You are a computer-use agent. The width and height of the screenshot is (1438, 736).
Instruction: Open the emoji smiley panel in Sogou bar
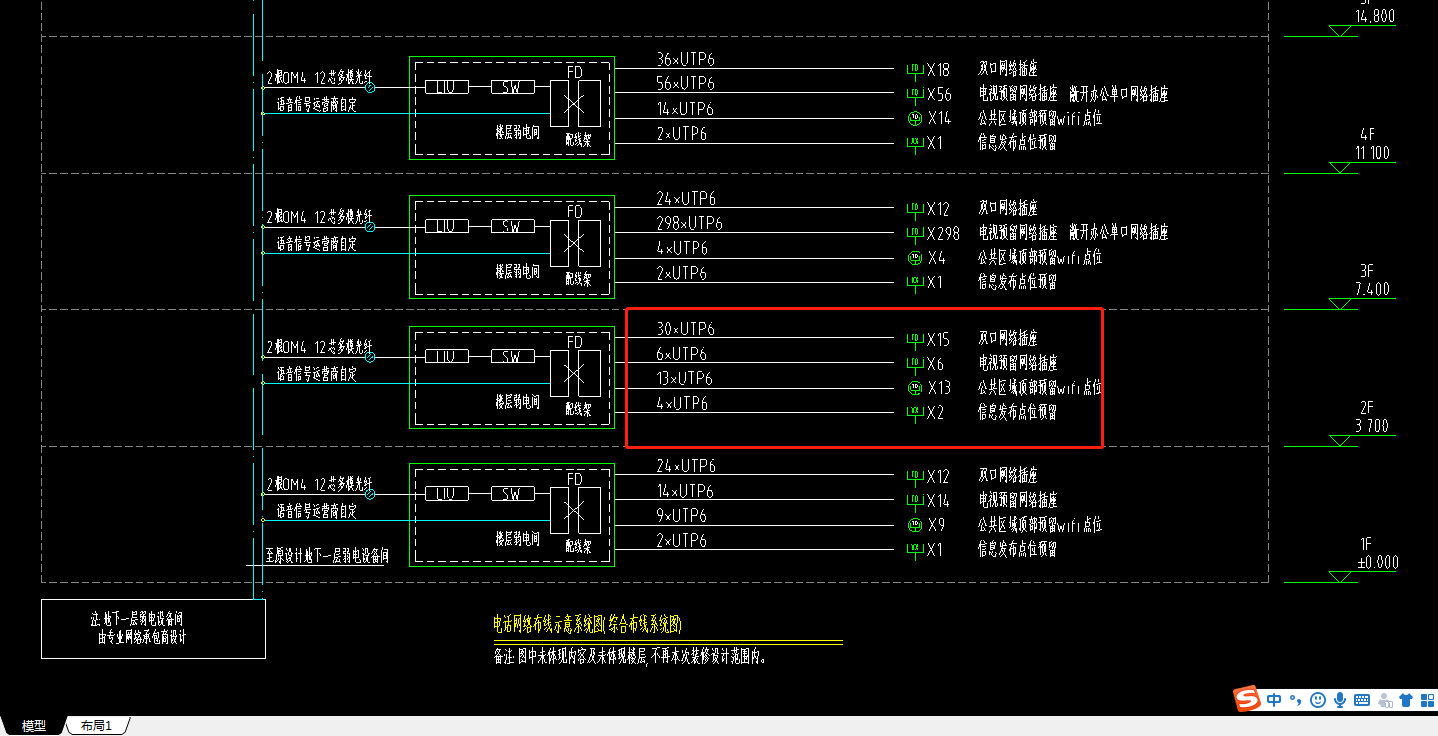point(1318,700)
